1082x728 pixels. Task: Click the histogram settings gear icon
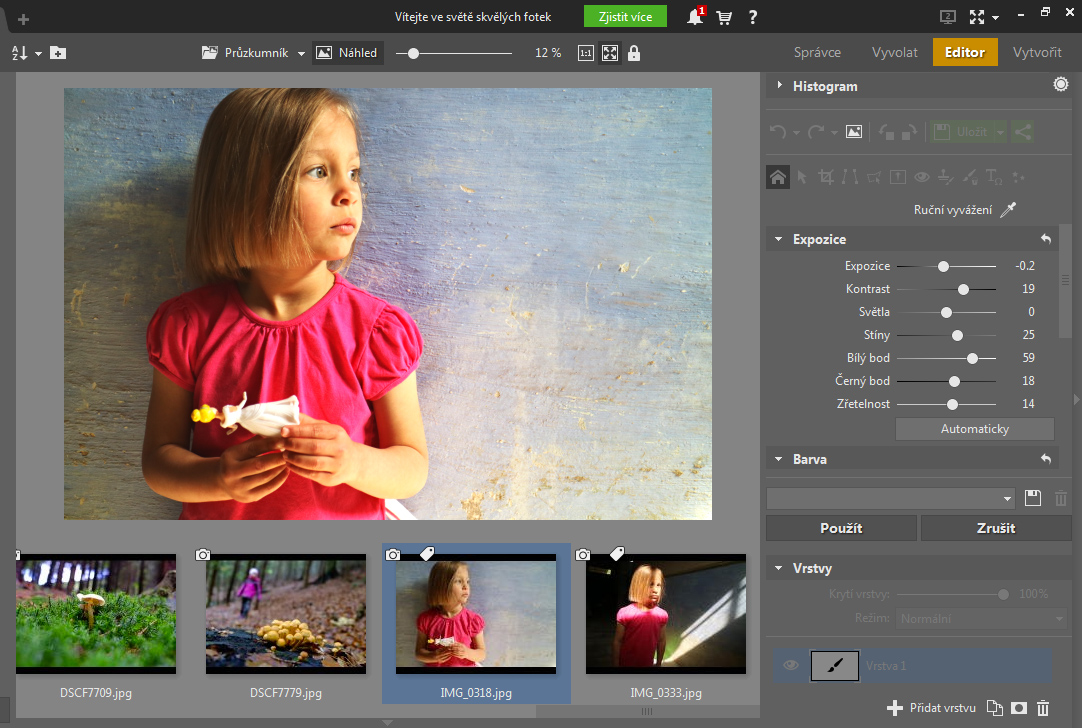(1060, 86)
